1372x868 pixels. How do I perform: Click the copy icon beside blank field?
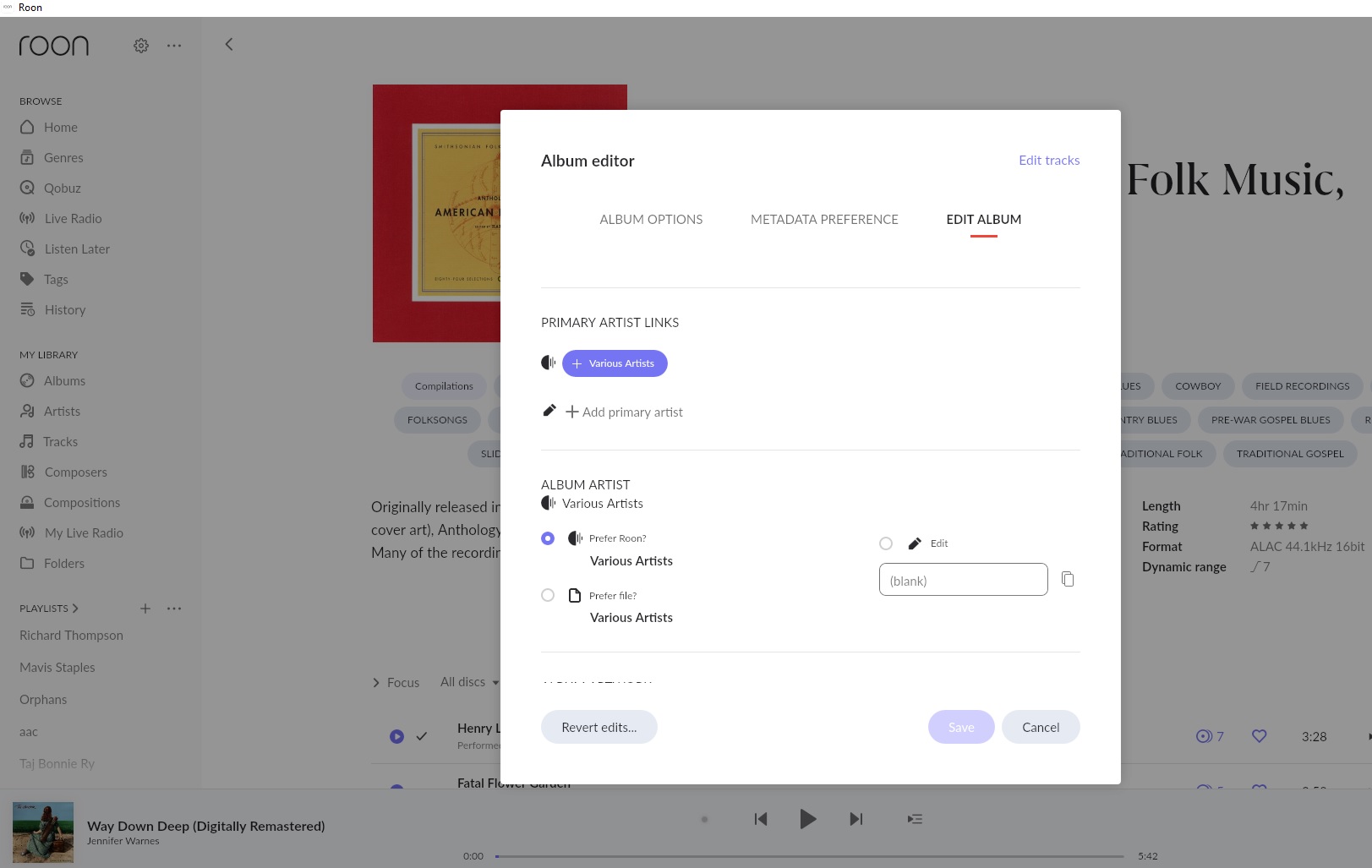pyautogui.click(x=1068, y=579)
